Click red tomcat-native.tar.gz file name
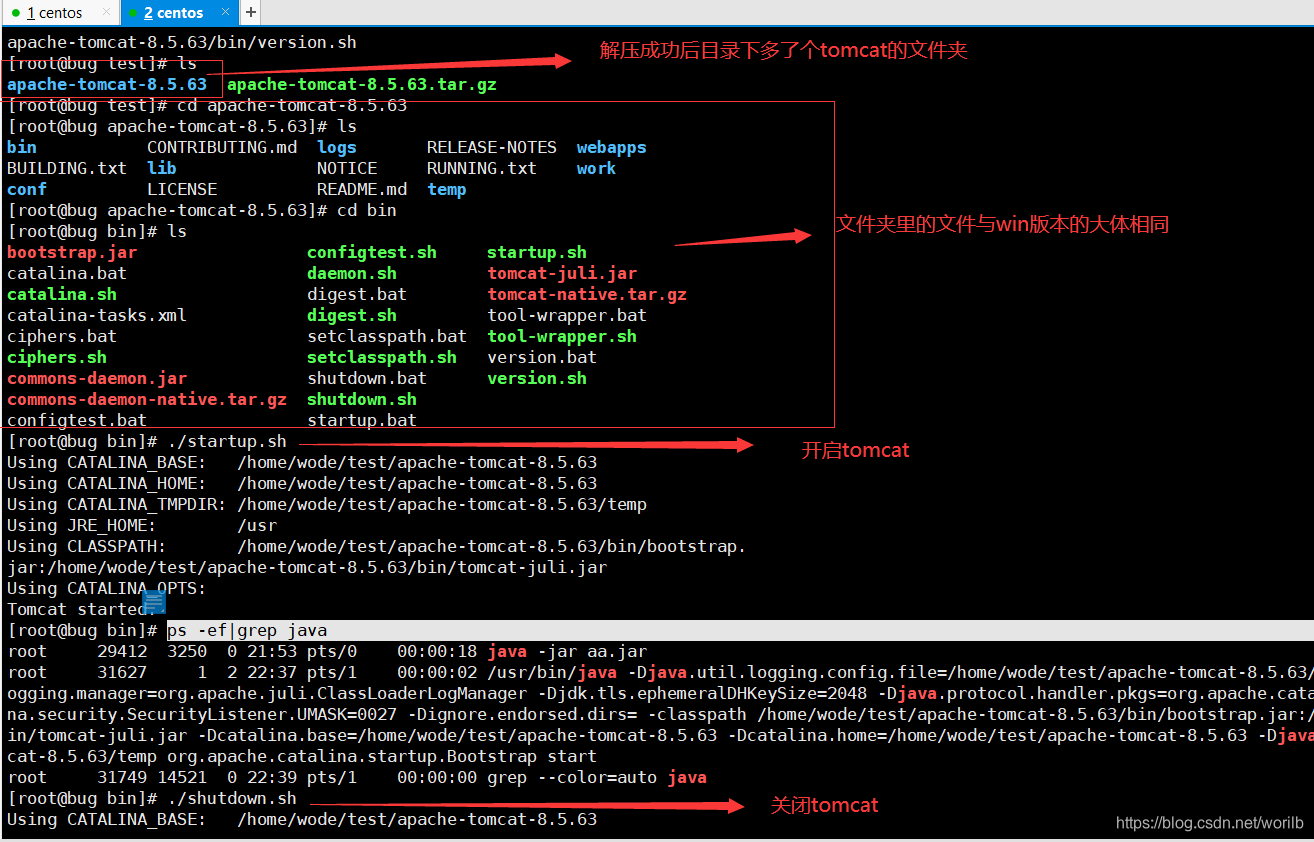 [x=587, y=294]
